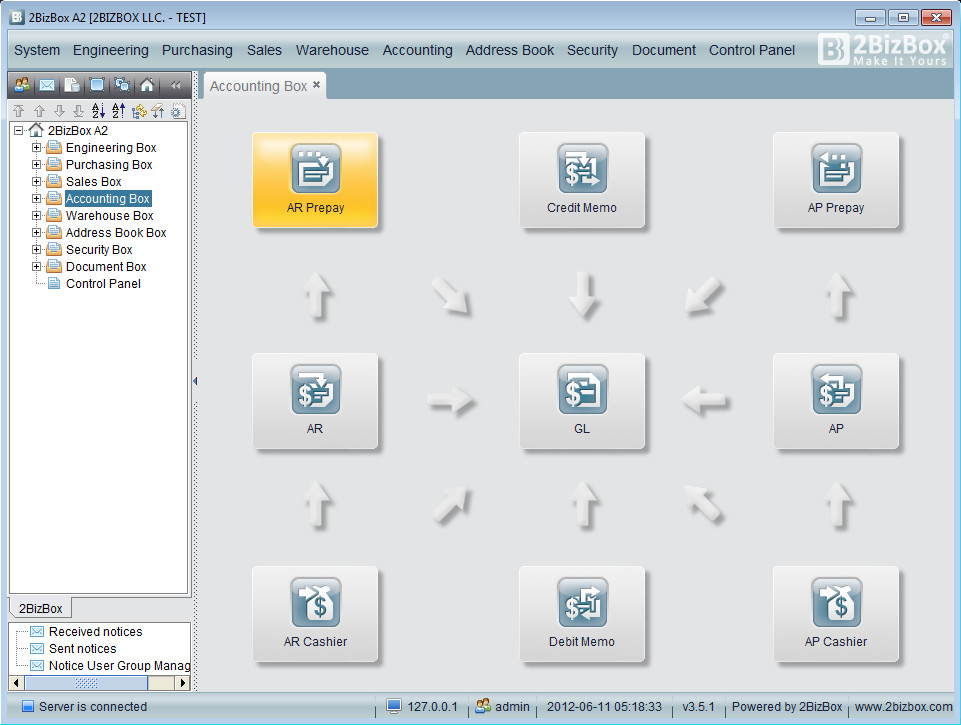This screenshot has width=961, height=725.
Task: Move tree item to top arrow
Action: click(x=19, y=111)
